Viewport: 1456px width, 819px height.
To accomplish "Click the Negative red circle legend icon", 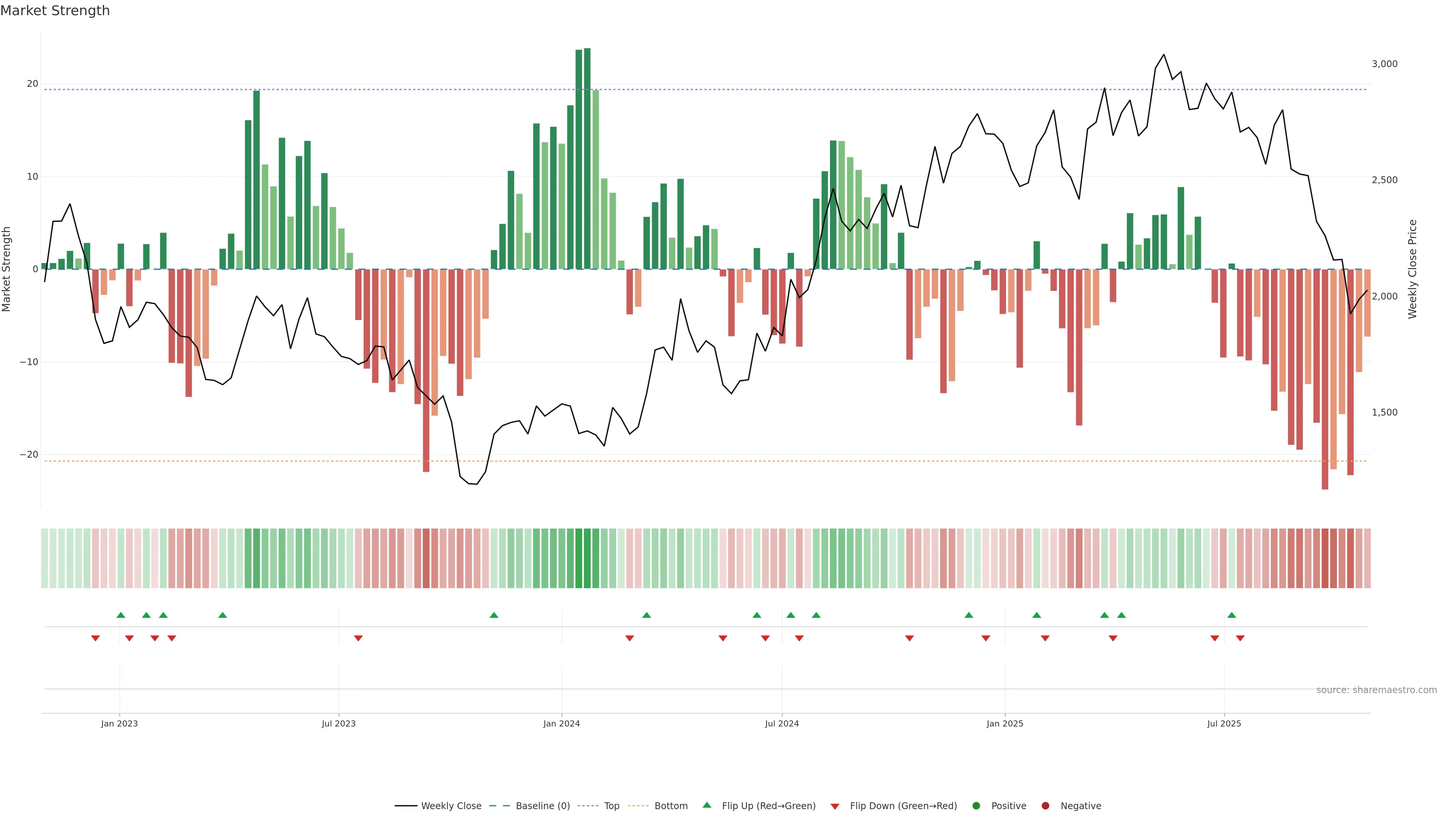I will tap(1045, 806).
